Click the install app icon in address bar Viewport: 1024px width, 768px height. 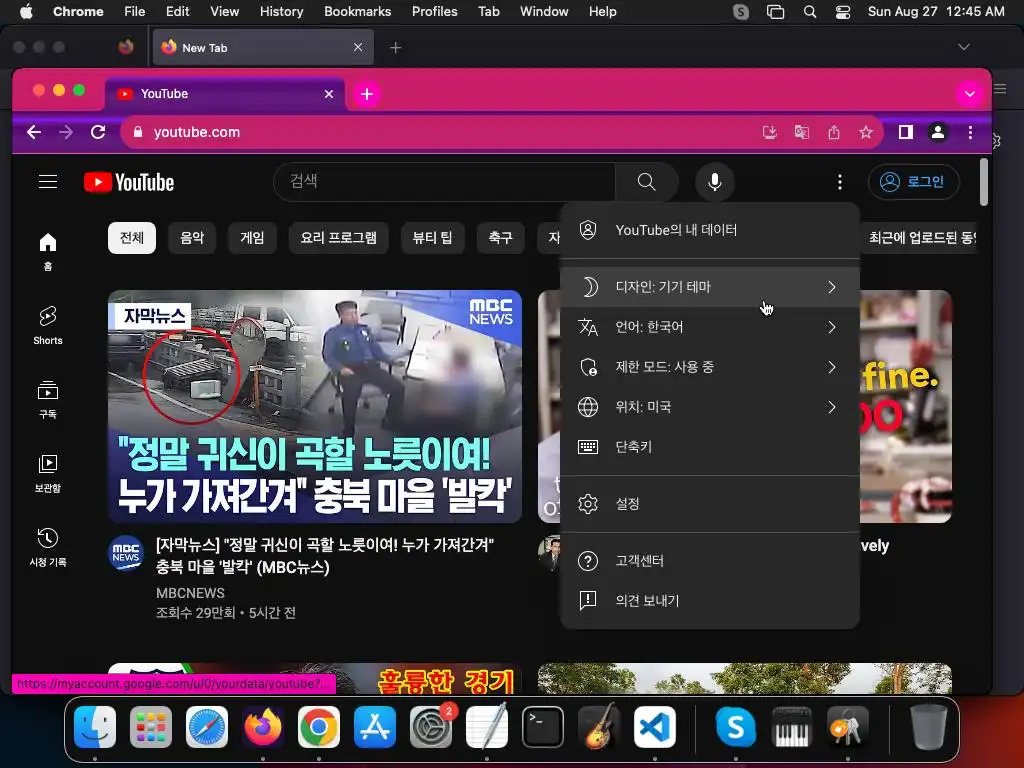point(770,133)
